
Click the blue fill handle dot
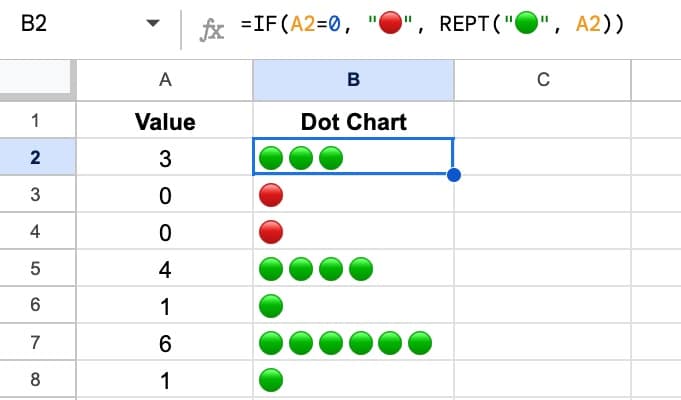(x=453, y=175)
